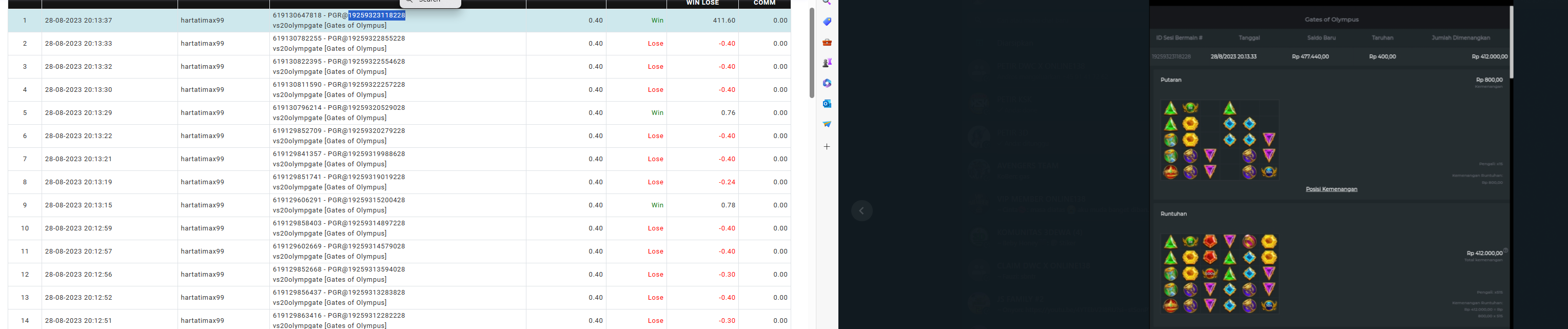Screen dimensions: 1568x329
Task: Click the Rp 800,00 Putaran winnings value
Action: click(1489, 80)
